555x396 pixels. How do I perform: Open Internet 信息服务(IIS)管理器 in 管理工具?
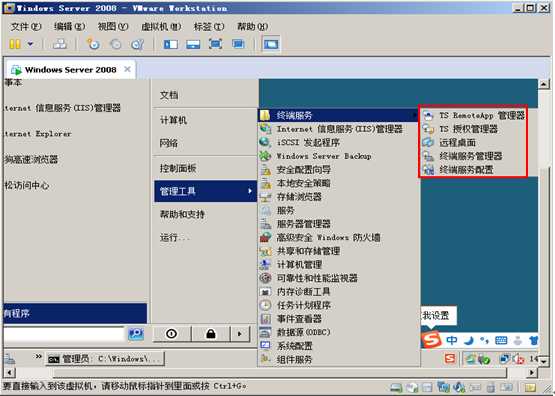339,129
